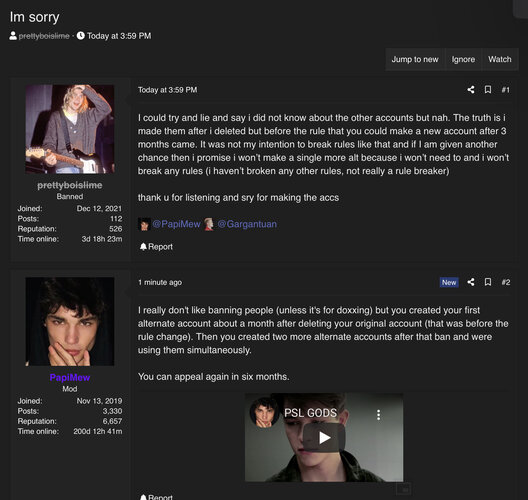The image size is (528, 500).
Task: Bookmark post #1
Action: coord(488,90)
